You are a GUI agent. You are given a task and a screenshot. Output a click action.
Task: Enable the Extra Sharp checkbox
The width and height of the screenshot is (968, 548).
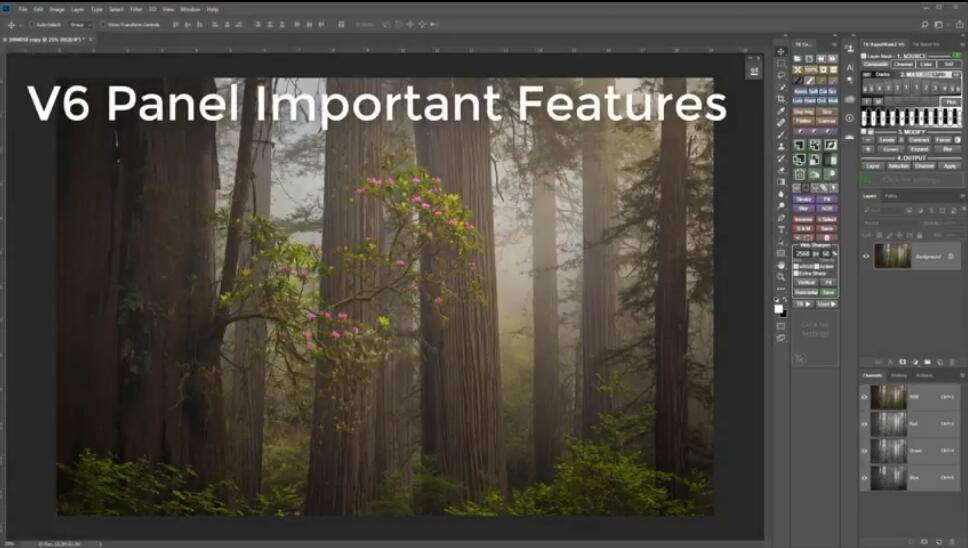[x=797, y=274]
